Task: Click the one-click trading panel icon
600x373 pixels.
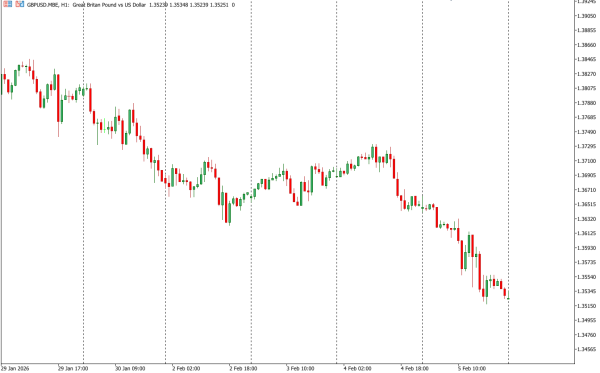Action: (20, 5)
